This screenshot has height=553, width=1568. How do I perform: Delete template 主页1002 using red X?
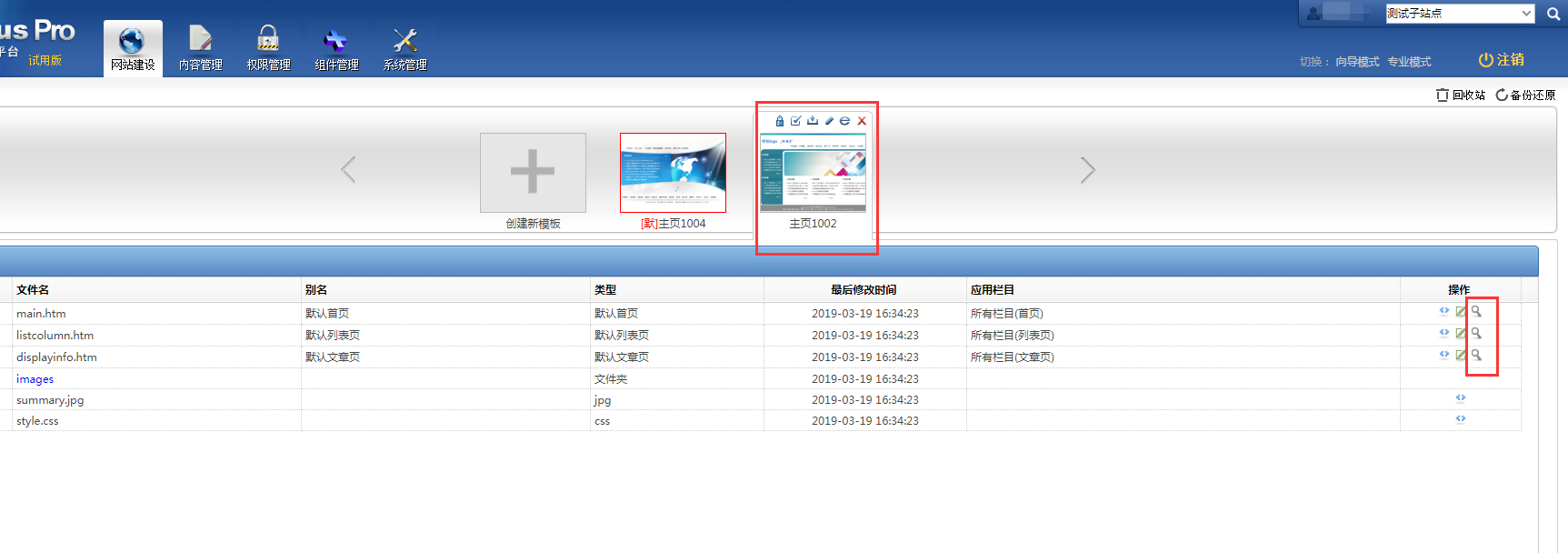862,121
